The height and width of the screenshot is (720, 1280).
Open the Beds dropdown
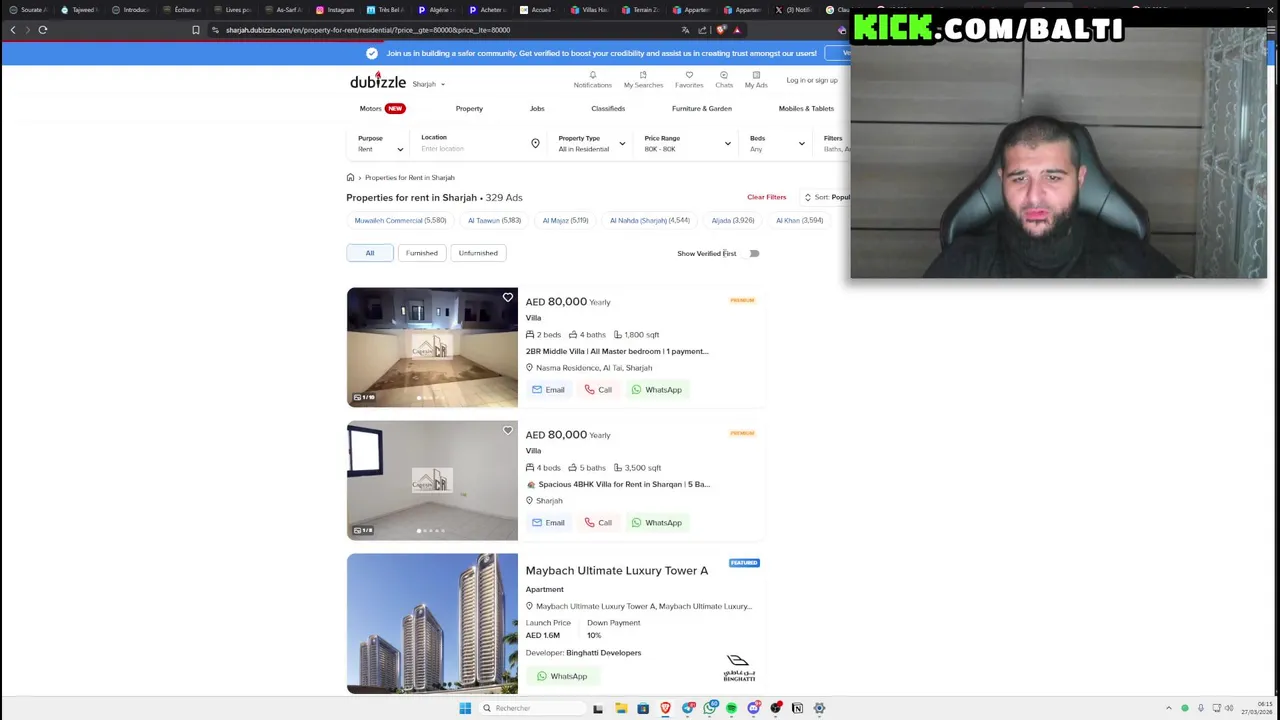coord(777,144)
